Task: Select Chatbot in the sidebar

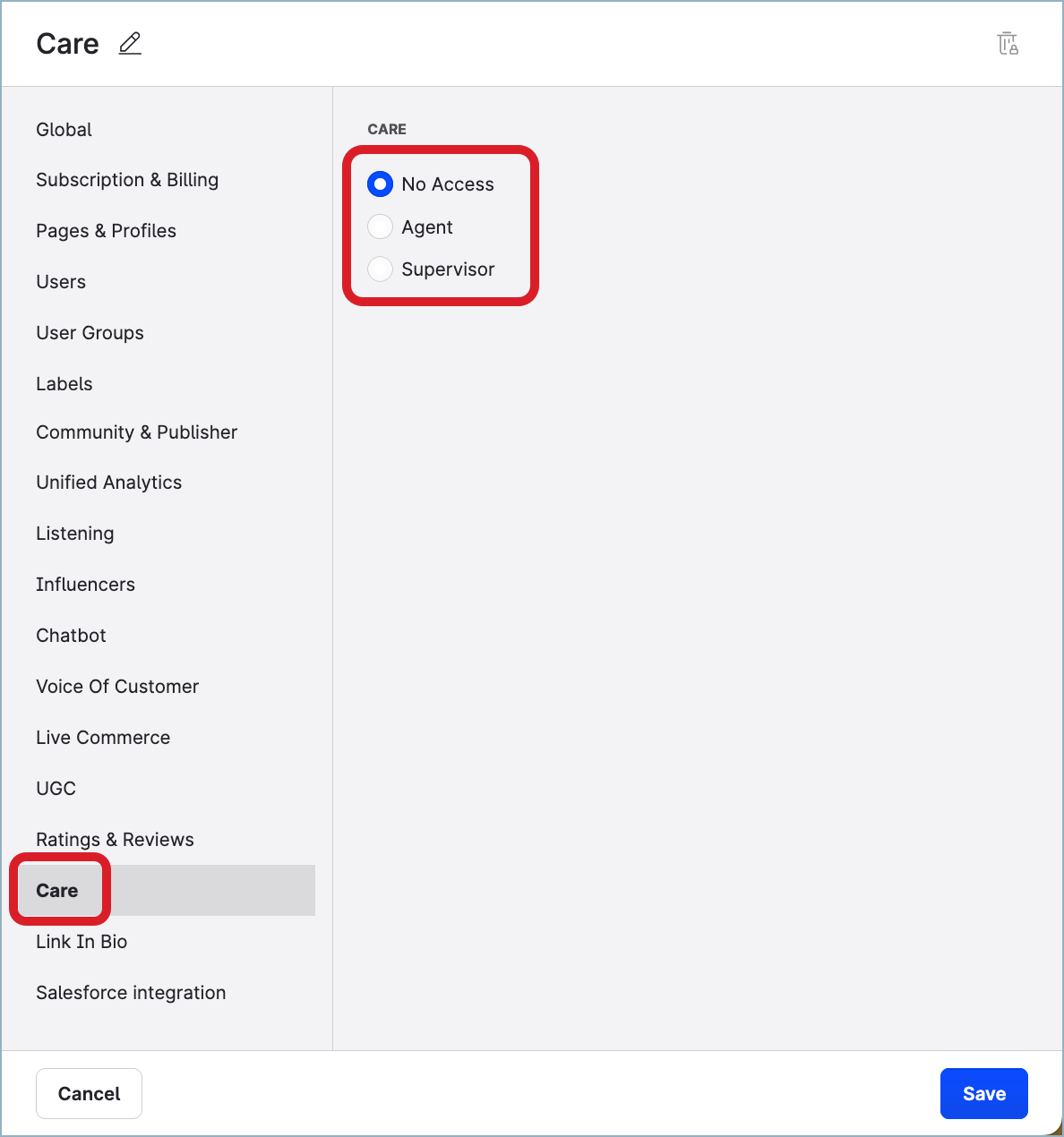Action: [71, 636]
